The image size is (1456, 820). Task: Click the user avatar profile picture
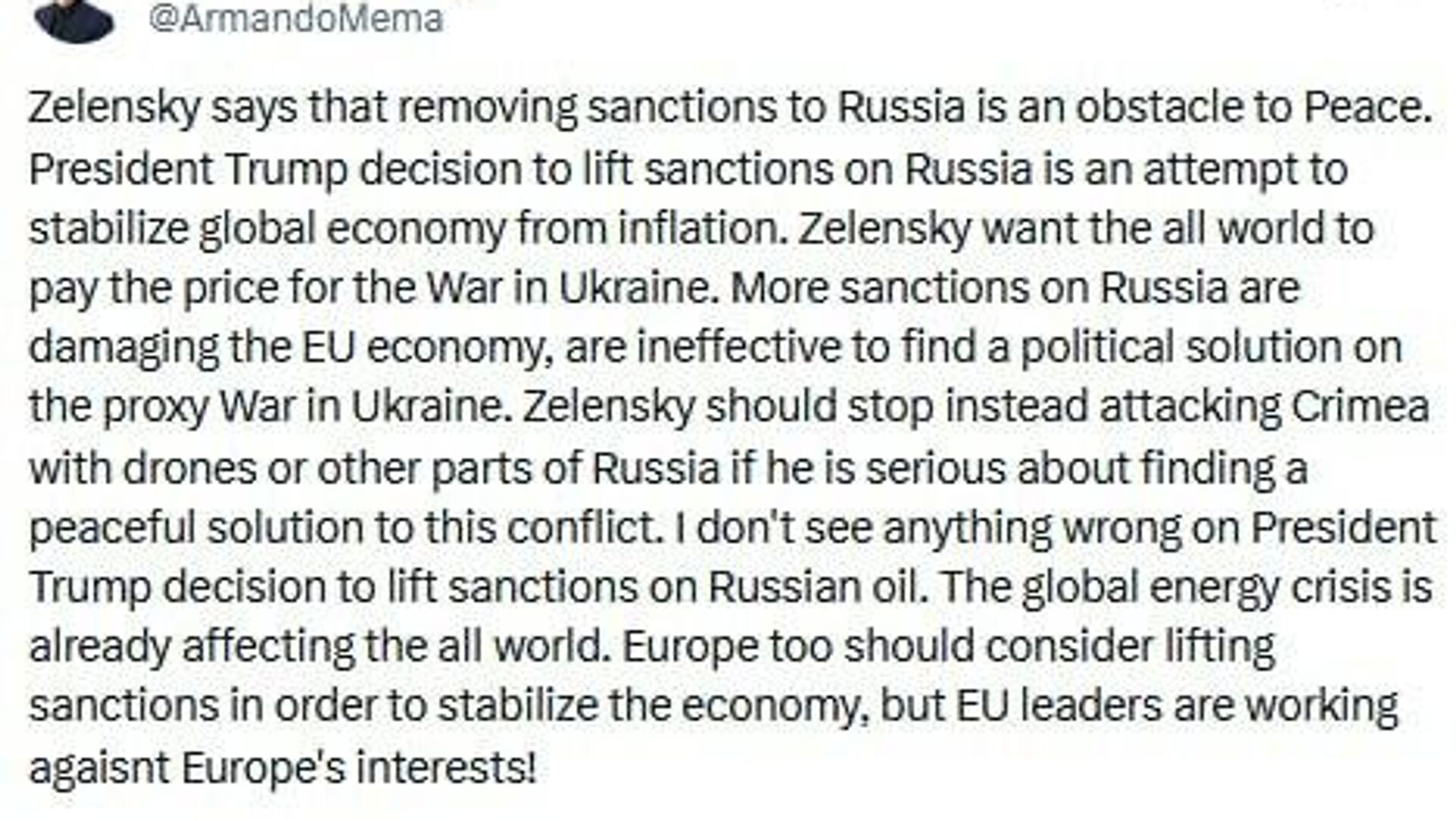click(x=74, y=19)
